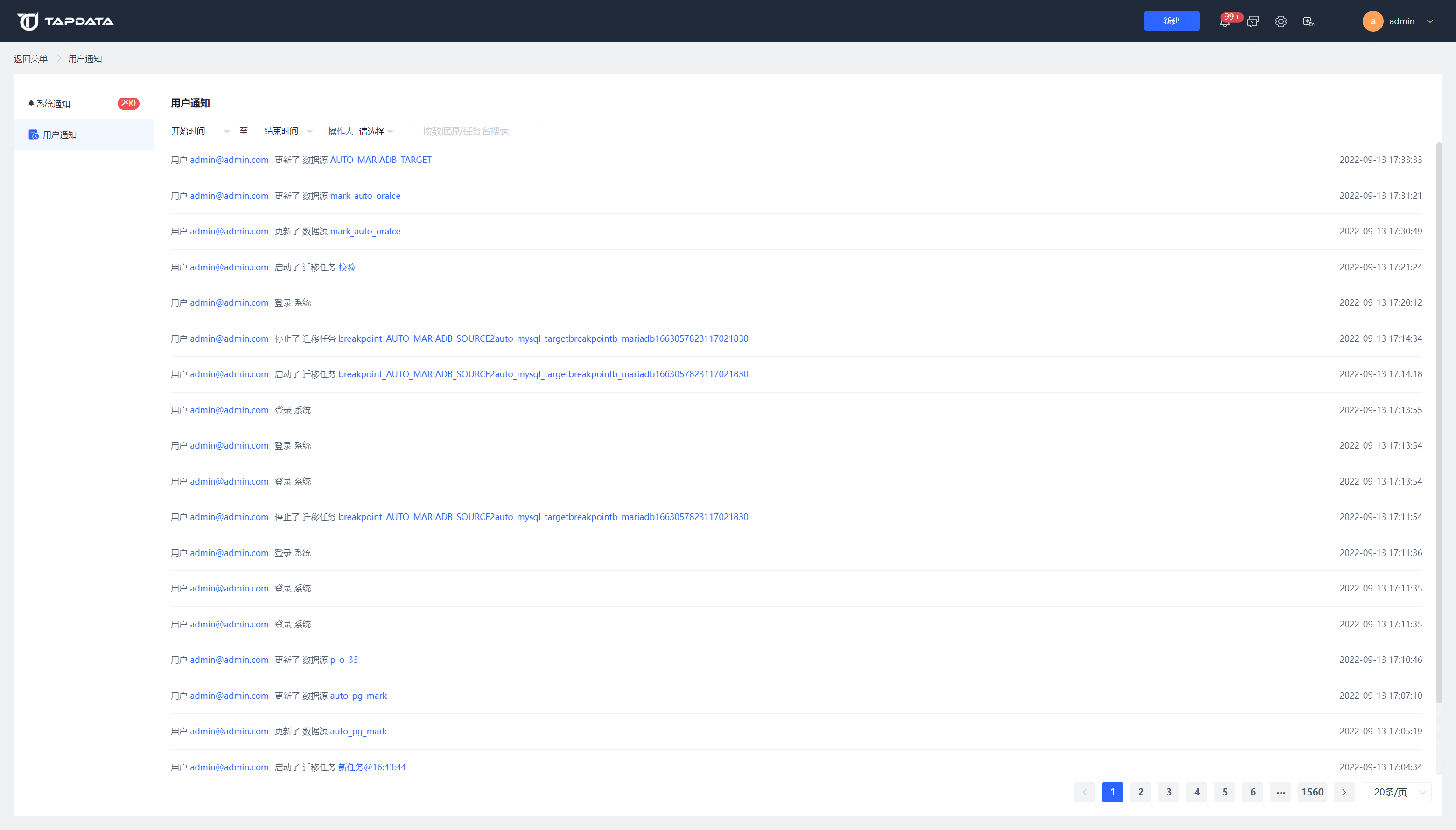Click the 用户通知 sidebar icon
The height and width of the screenshot is (830, 1456).
pyautogui.click(x=34, y=134)
